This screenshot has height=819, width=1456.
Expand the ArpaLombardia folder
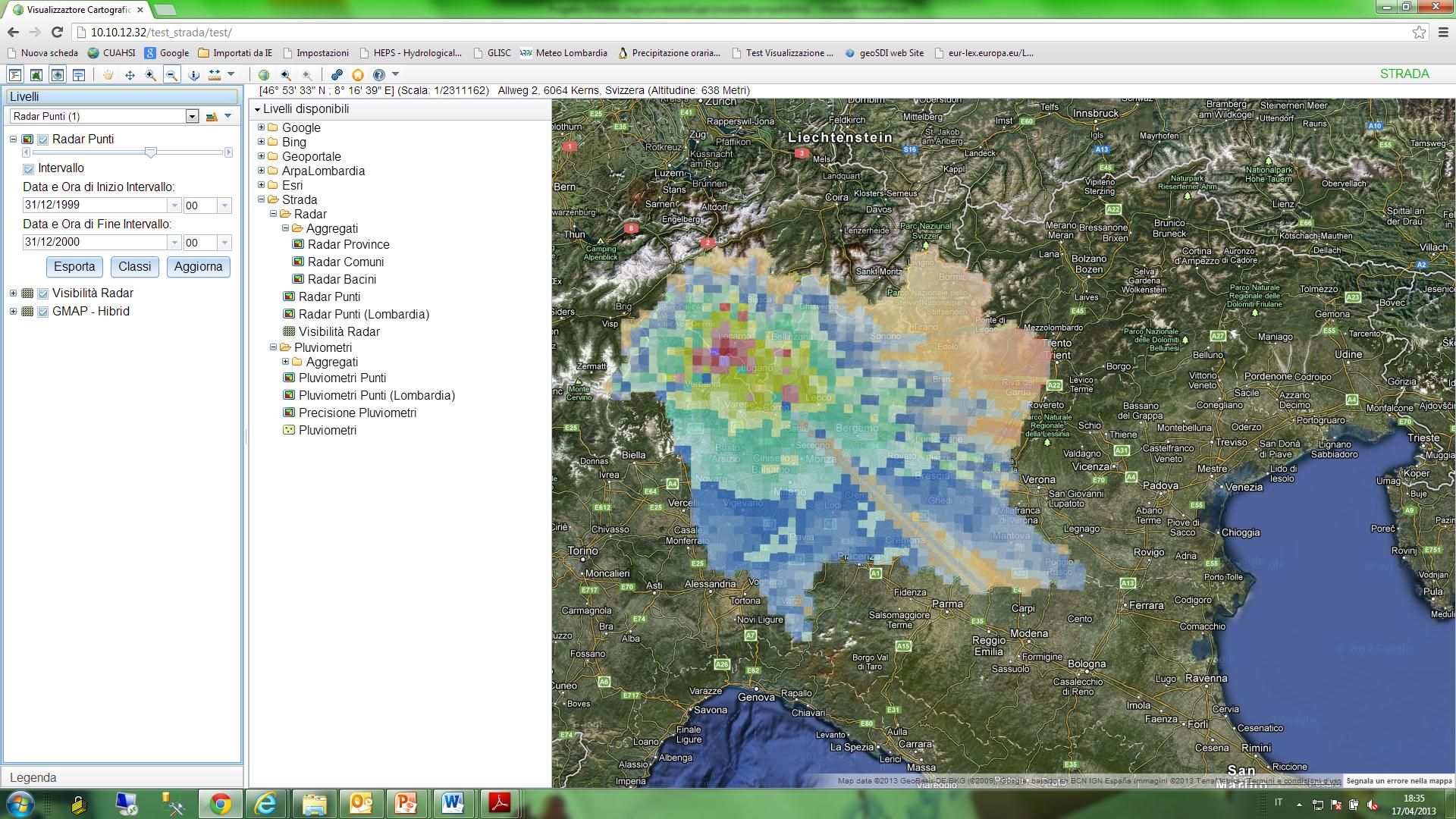click(x=262, y=171)
